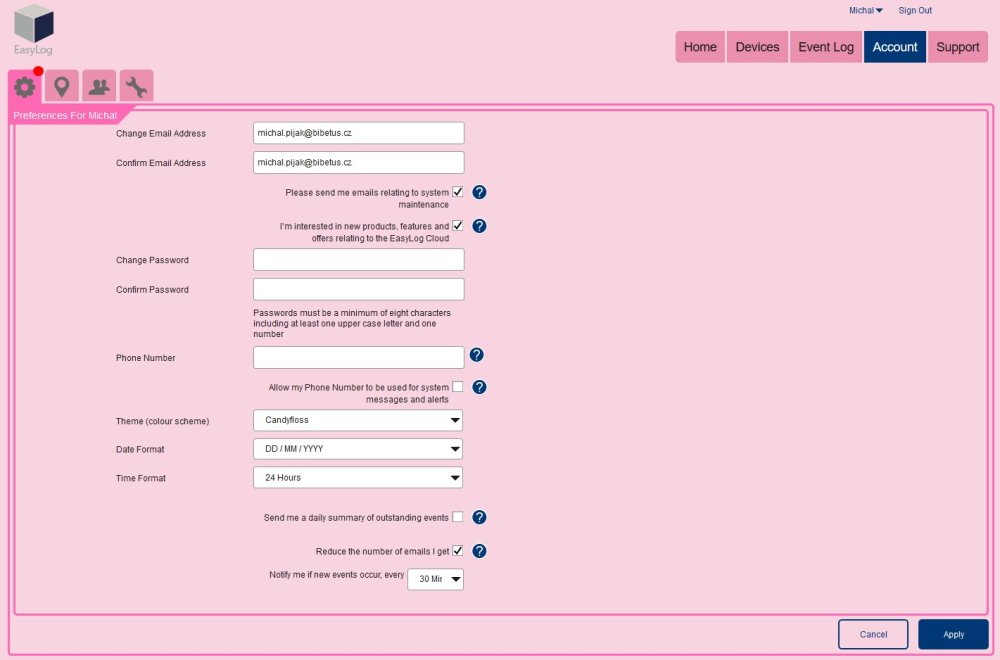Uncheck system maintenance emails checkbox
This screenshot has width=1000, height=660.
458,192
